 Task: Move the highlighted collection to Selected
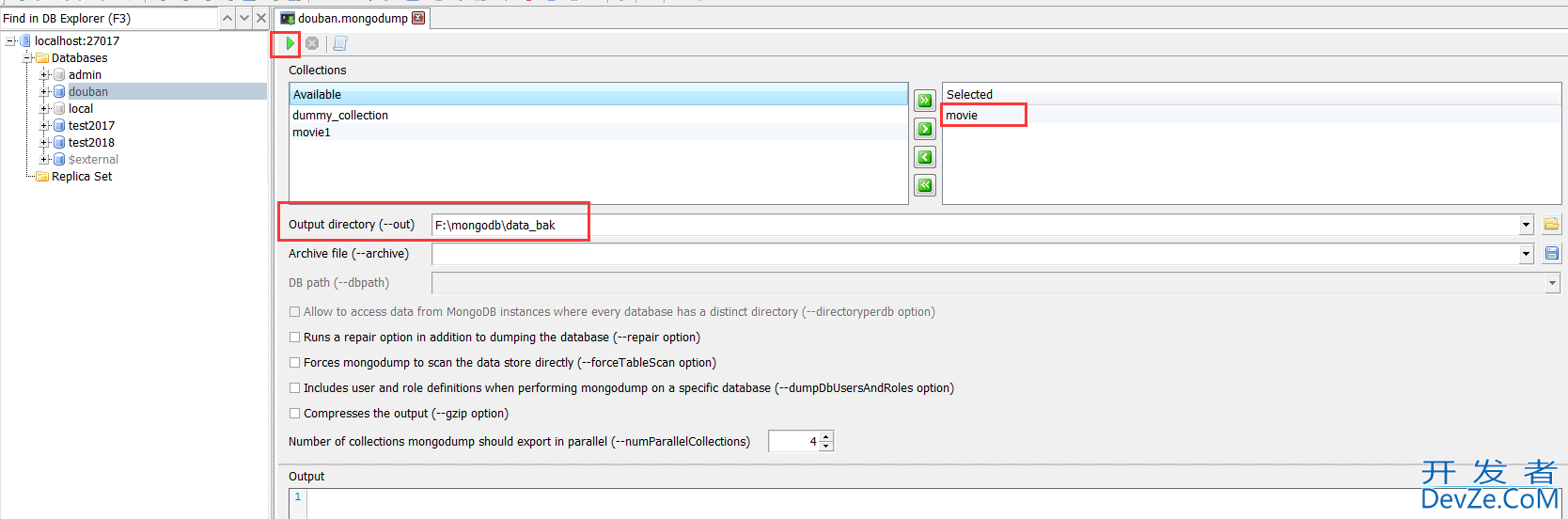tap(925, 129)
